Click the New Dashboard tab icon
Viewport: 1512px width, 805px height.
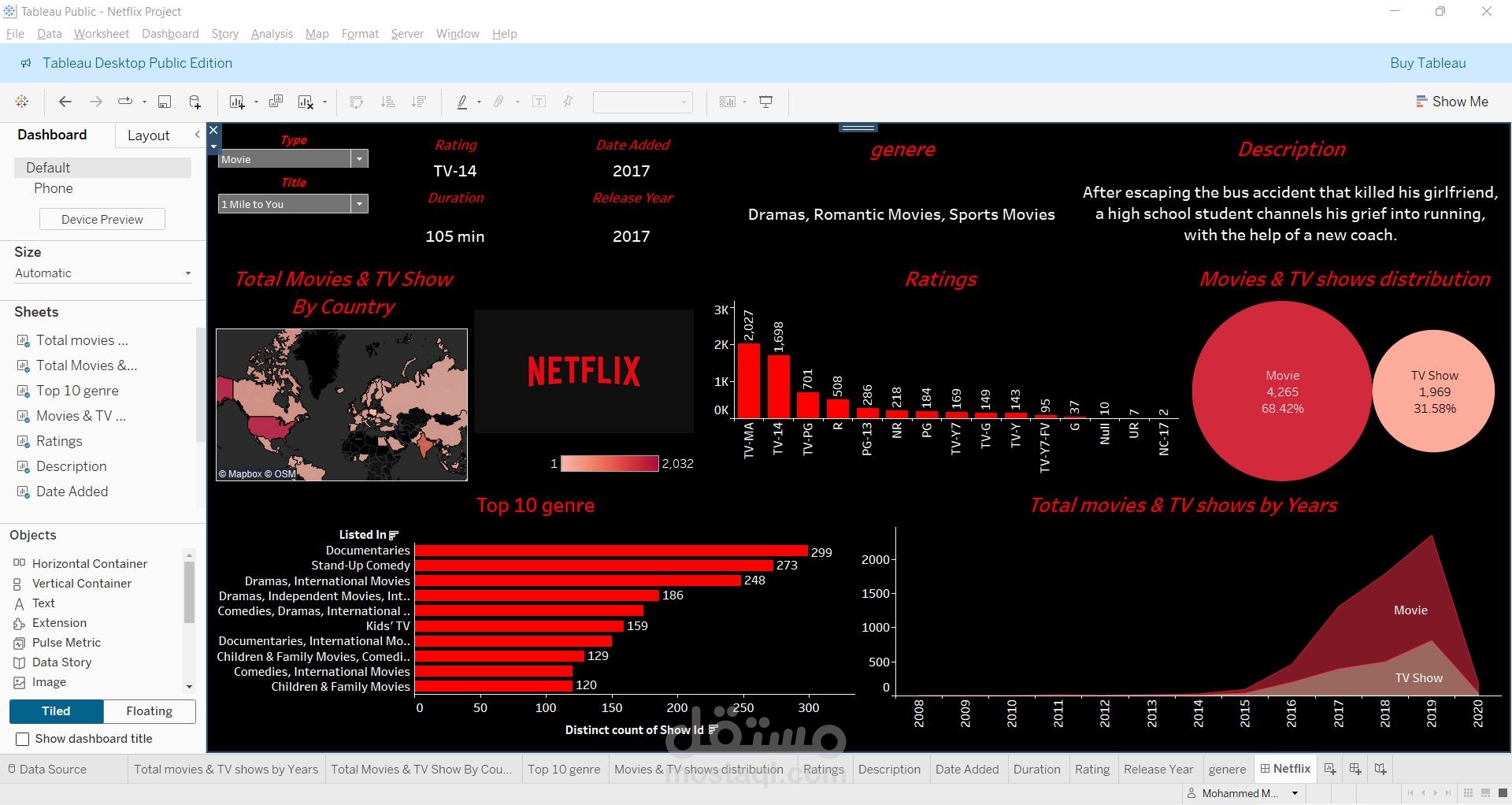1355,769
